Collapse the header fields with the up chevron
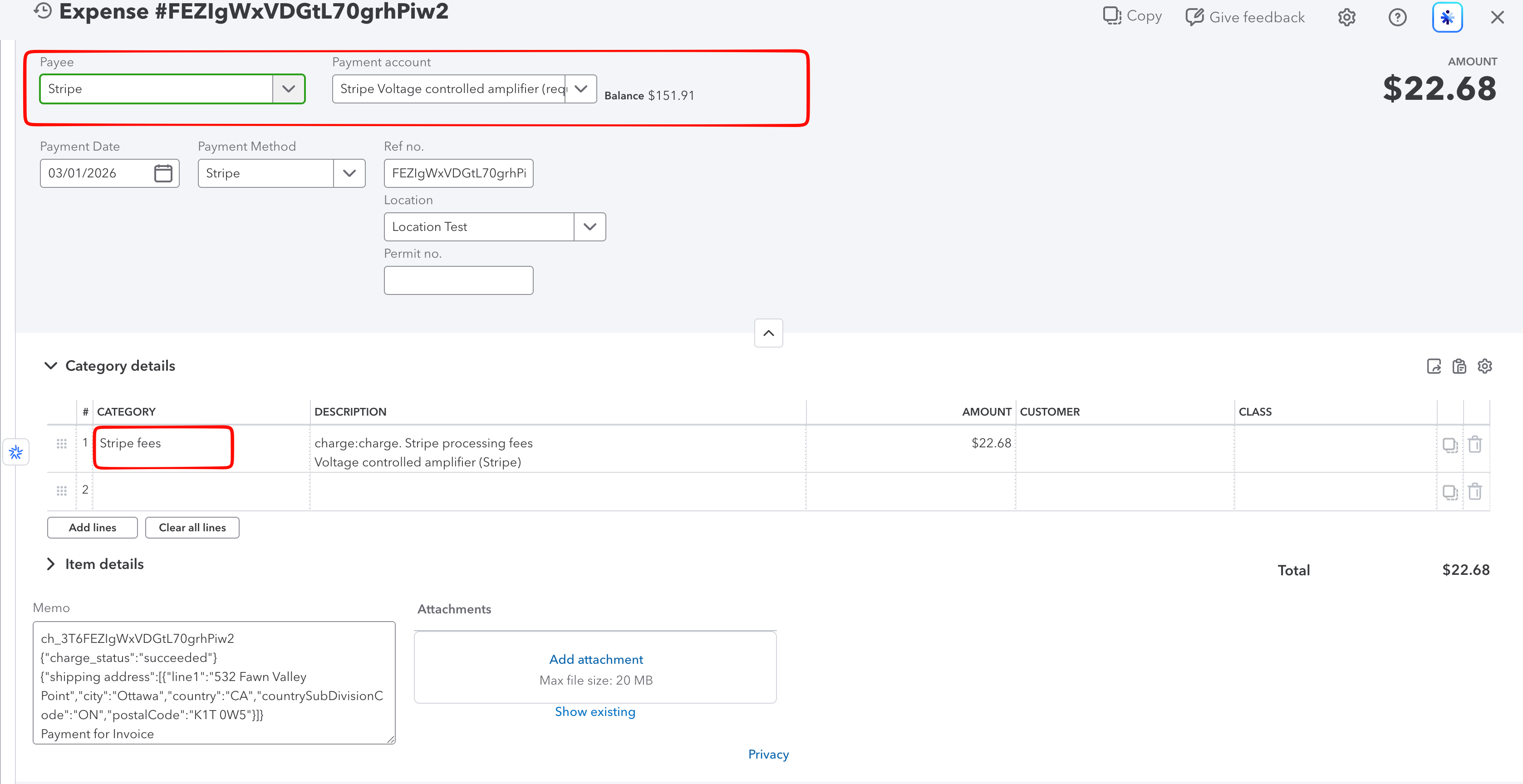Viewport: 1523px width, 784px height. [769, 333]
